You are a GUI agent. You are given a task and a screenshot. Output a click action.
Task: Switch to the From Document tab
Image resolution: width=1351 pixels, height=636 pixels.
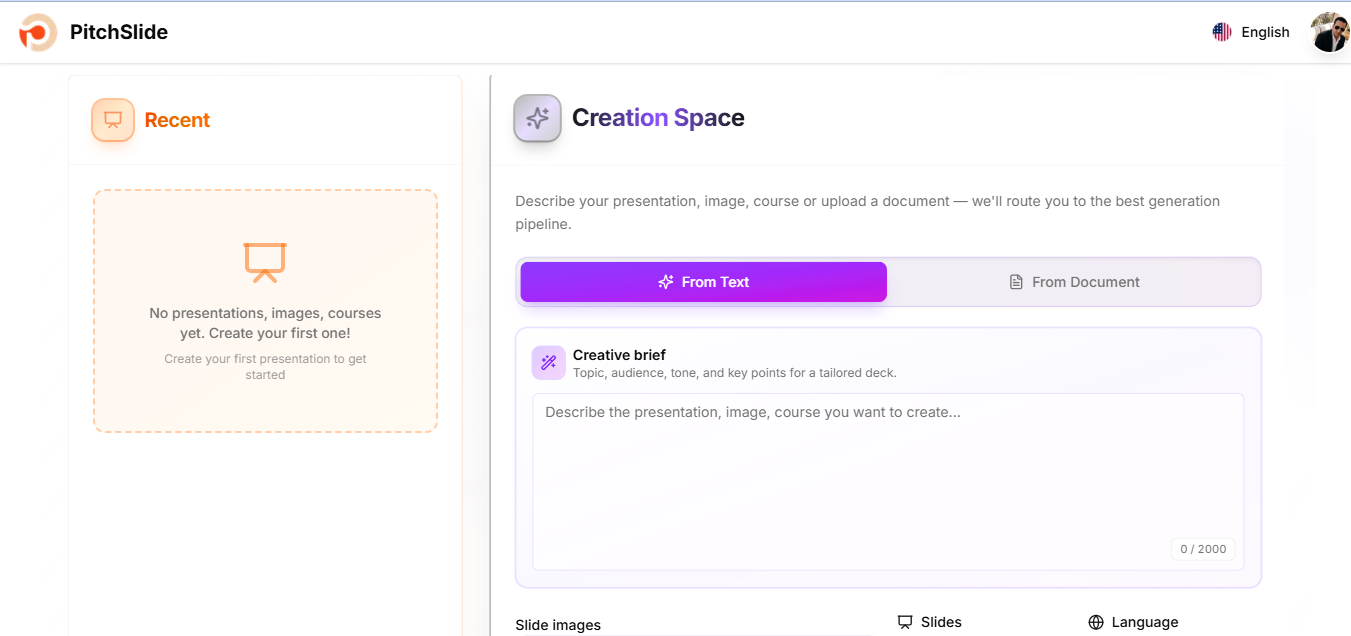pyautogui.click(x=1074, y=282)
